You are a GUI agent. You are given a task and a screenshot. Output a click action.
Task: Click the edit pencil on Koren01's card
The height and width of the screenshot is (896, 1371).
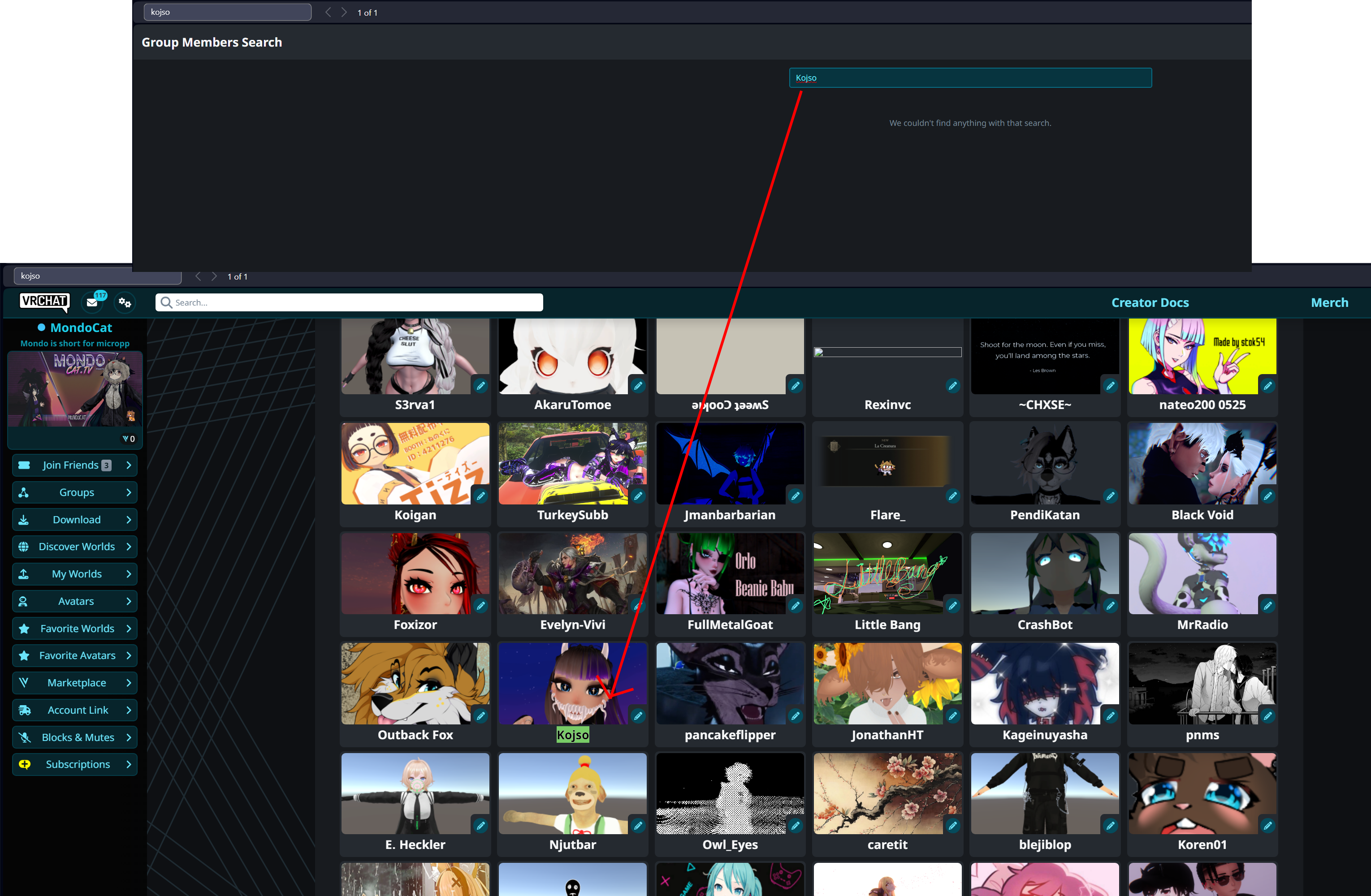pos(1267,826)
